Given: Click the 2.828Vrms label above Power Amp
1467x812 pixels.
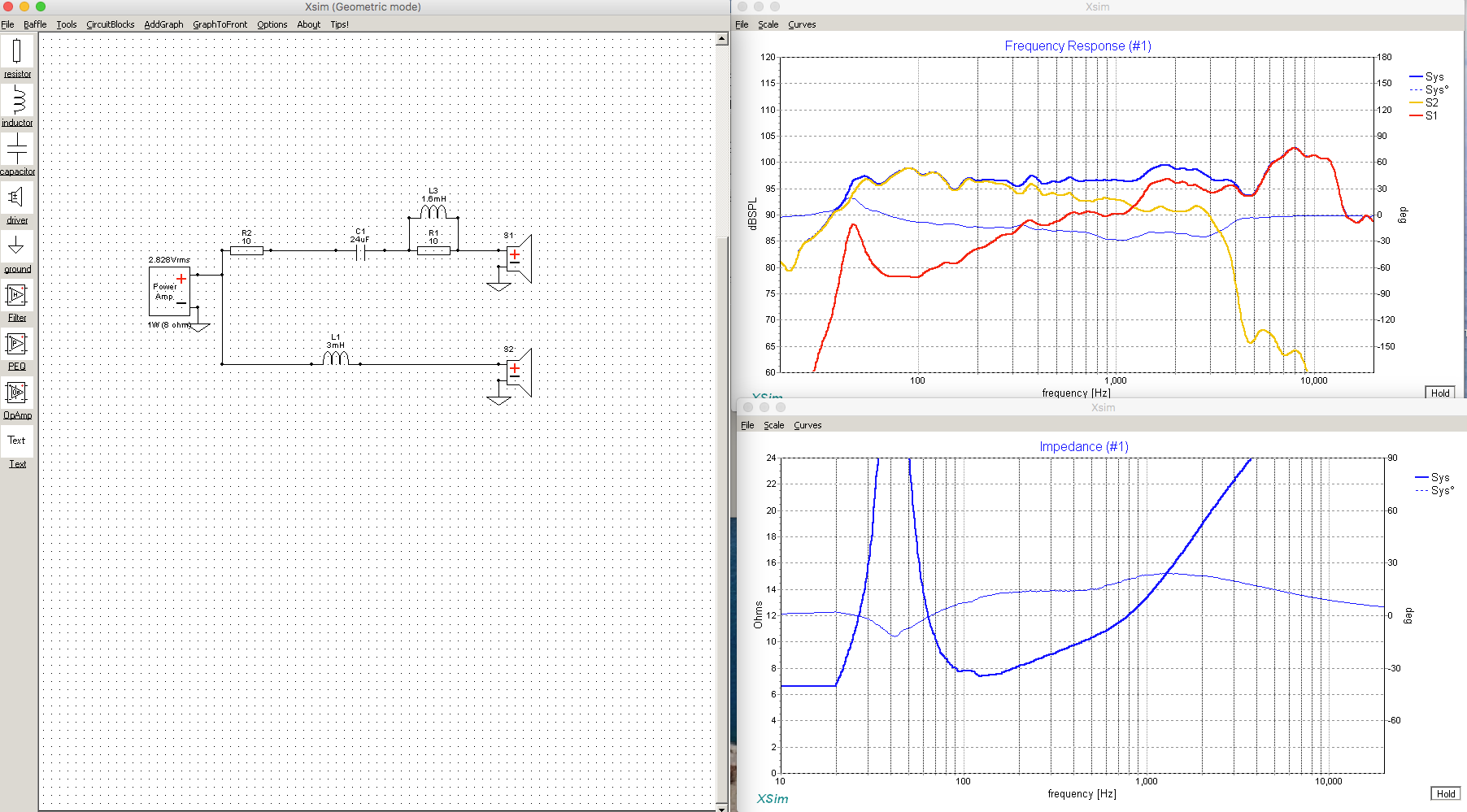Looking at the screenshot, I should click(169, 260).
